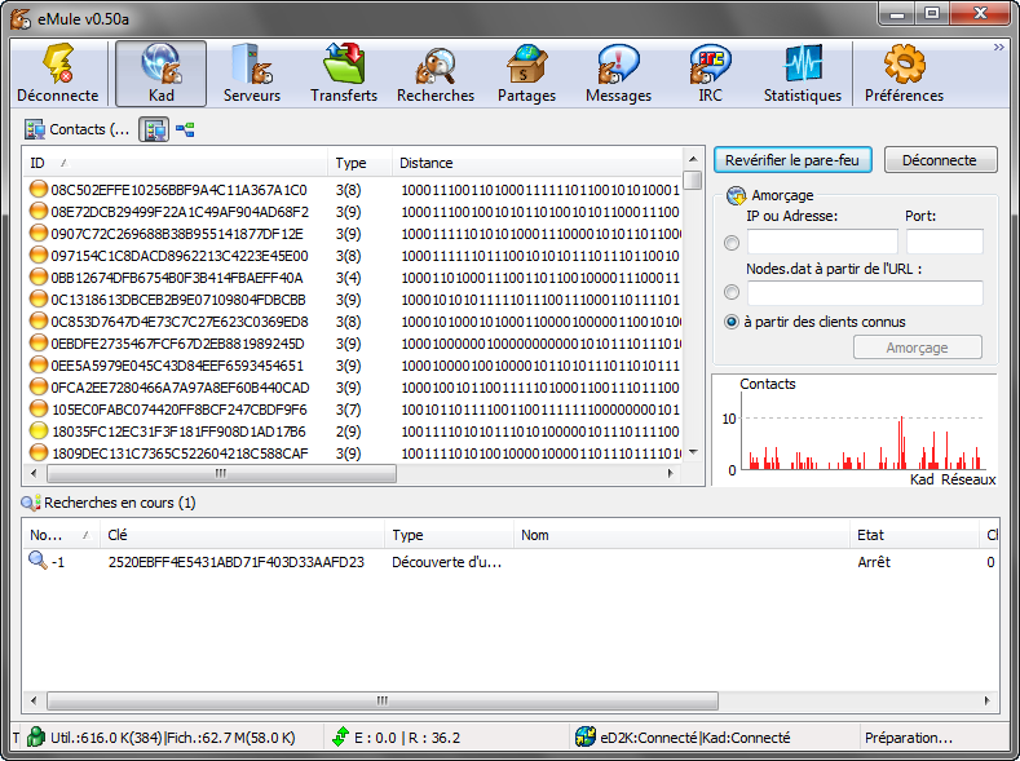Show the Statistiques section
The image size is (1020, 761).
point(802,73)
